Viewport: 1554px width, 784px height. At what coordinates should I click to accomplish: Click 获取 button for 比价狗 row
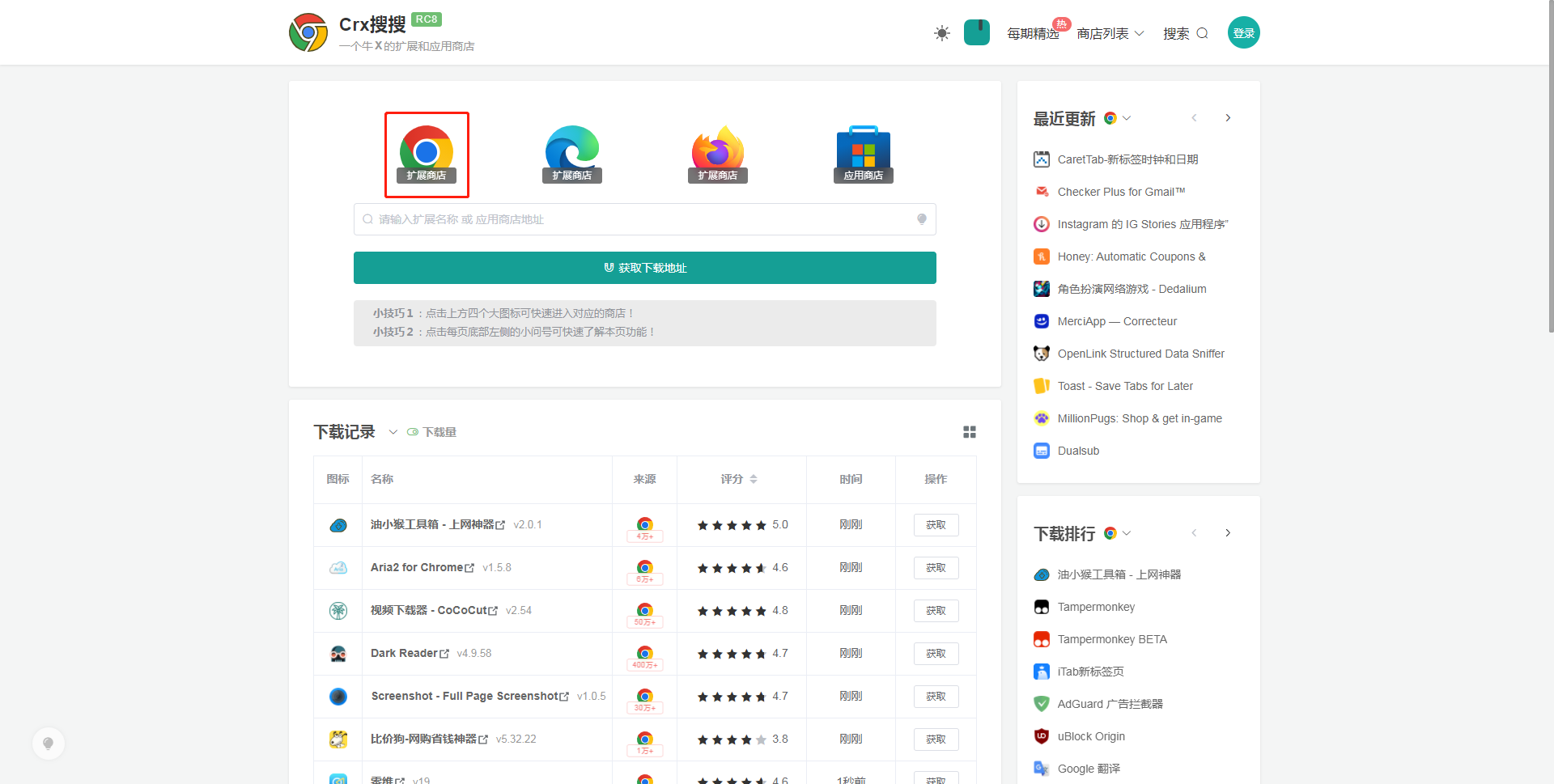936,740
